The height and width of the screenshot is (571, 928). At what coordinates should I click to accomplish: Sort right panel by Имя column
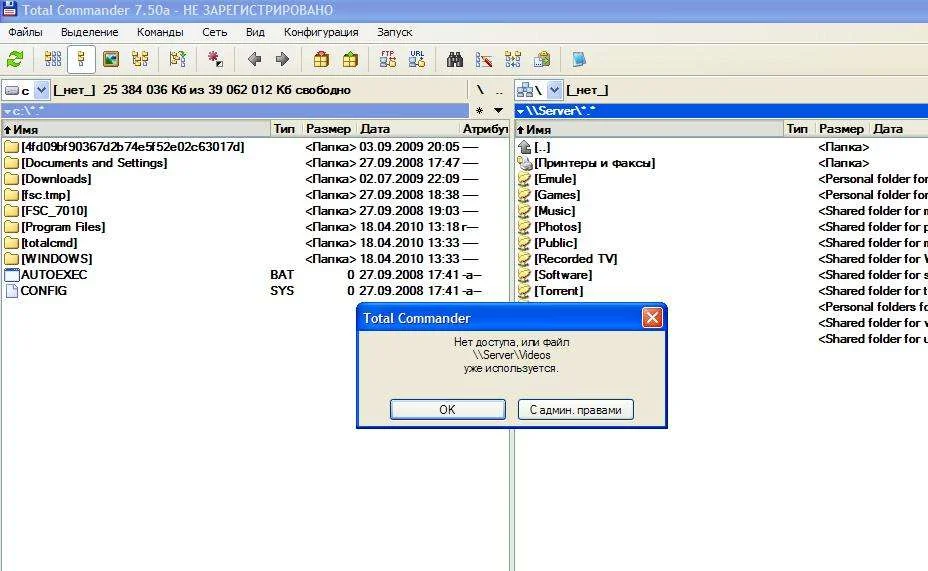point(649,129)
